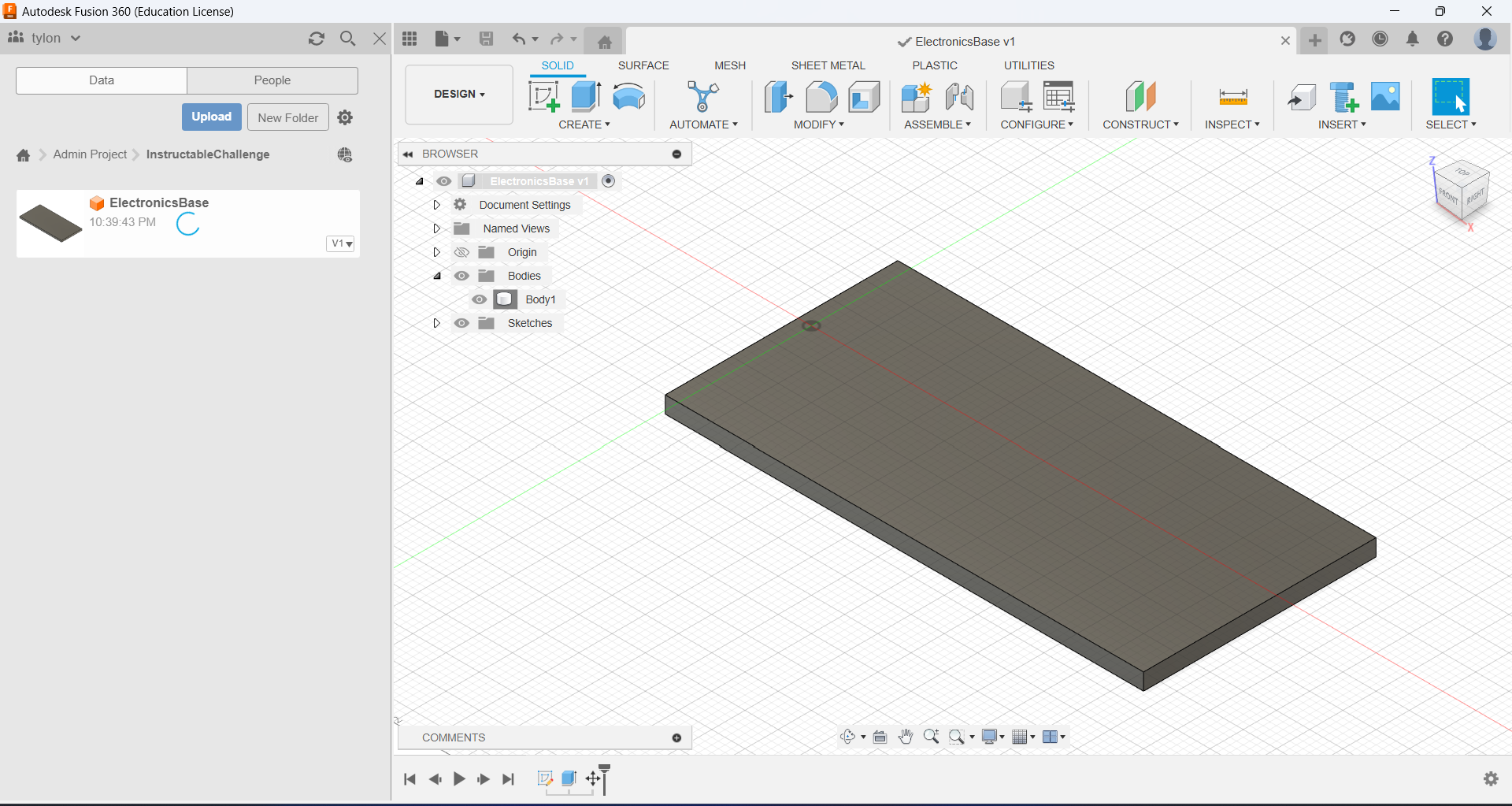Switch to the UTILITIES tab

coord(1029,65)
